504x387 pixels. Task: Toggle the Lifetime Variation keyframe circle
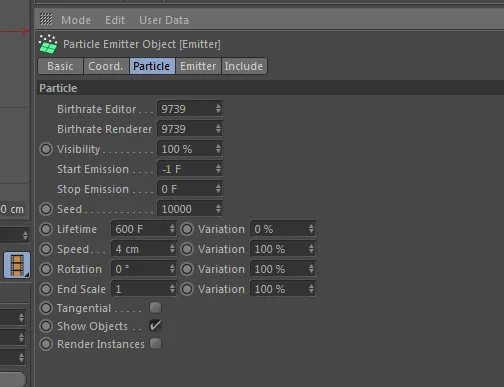187,229
